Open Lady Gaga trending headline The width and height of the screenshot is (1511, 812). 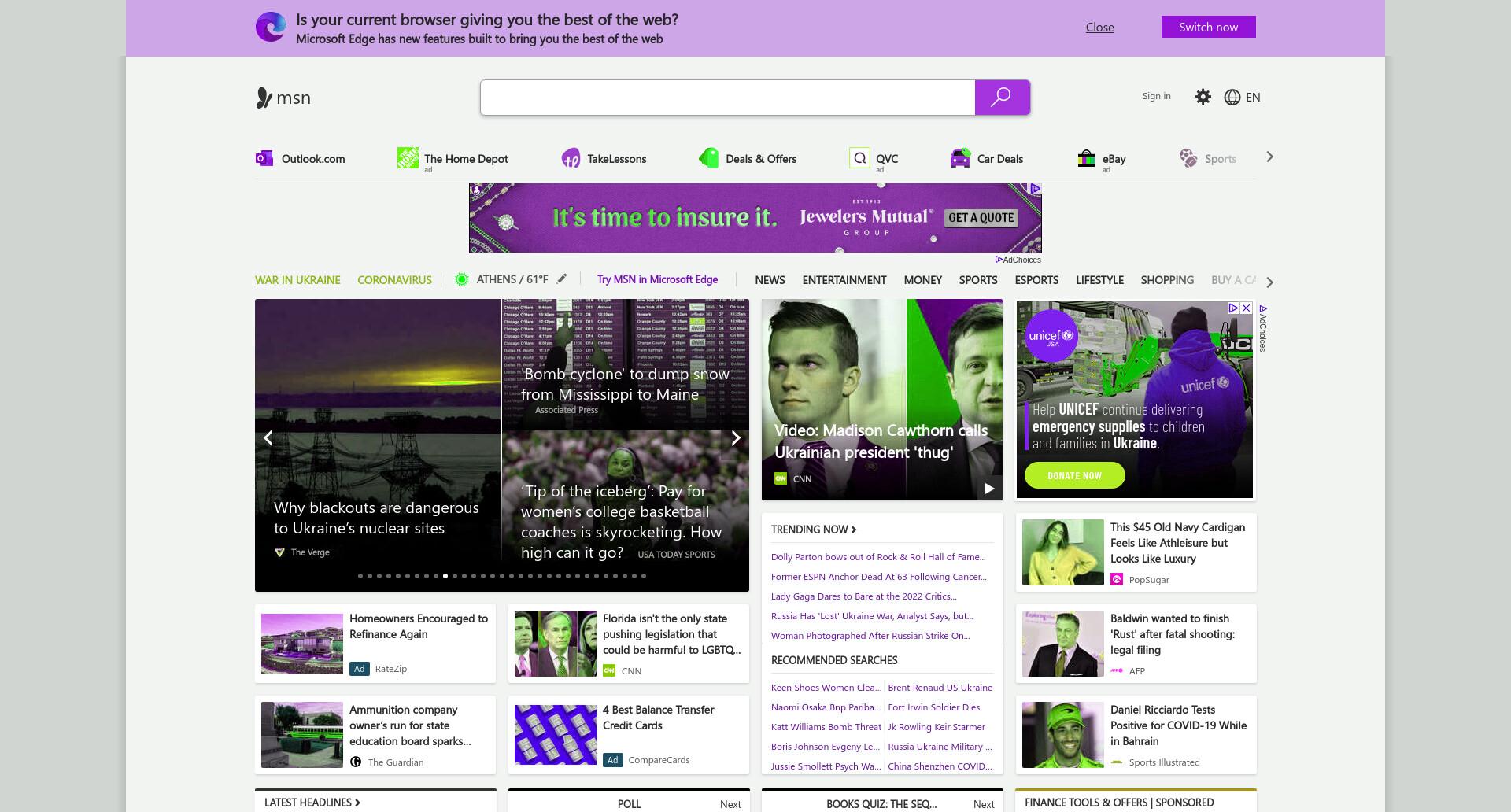pyautogui.click(x=864, y=596)
